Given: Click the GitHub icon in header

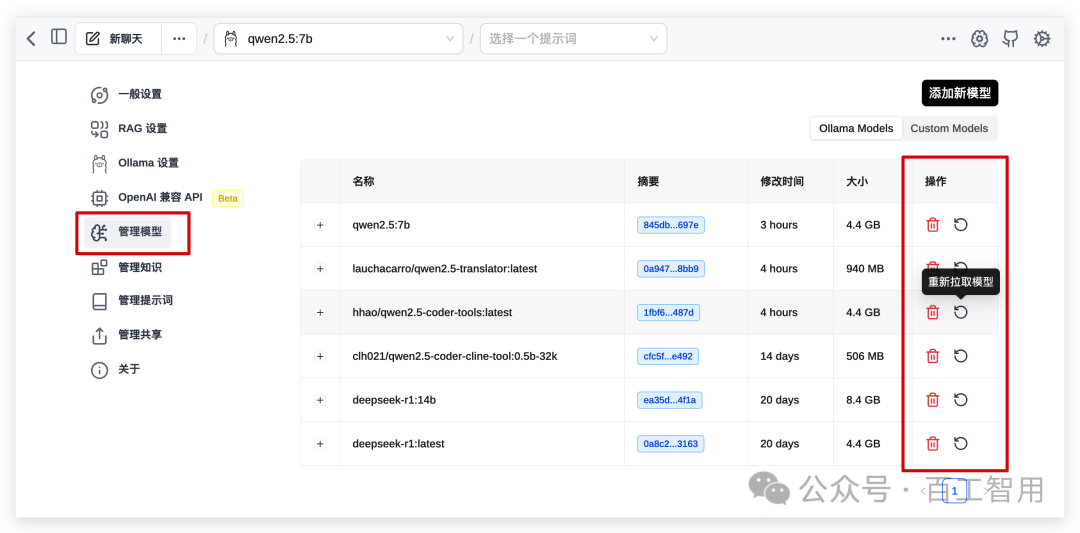Looking at the screenshot, I should (1010, 39).
